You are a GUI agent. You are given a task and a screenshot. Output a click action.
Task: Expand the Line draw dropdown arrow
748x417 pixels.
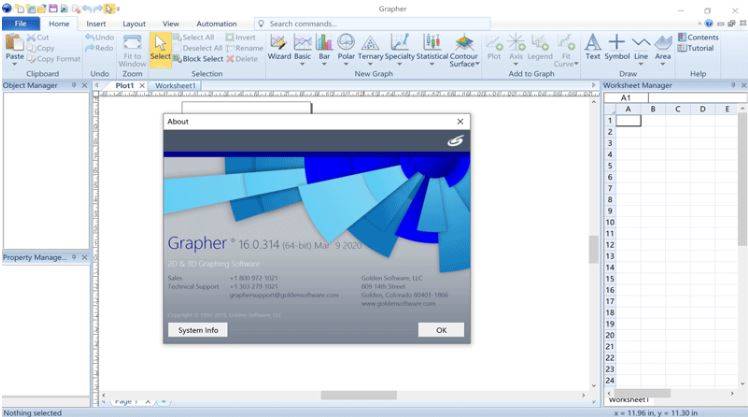[x=641, y=63]
